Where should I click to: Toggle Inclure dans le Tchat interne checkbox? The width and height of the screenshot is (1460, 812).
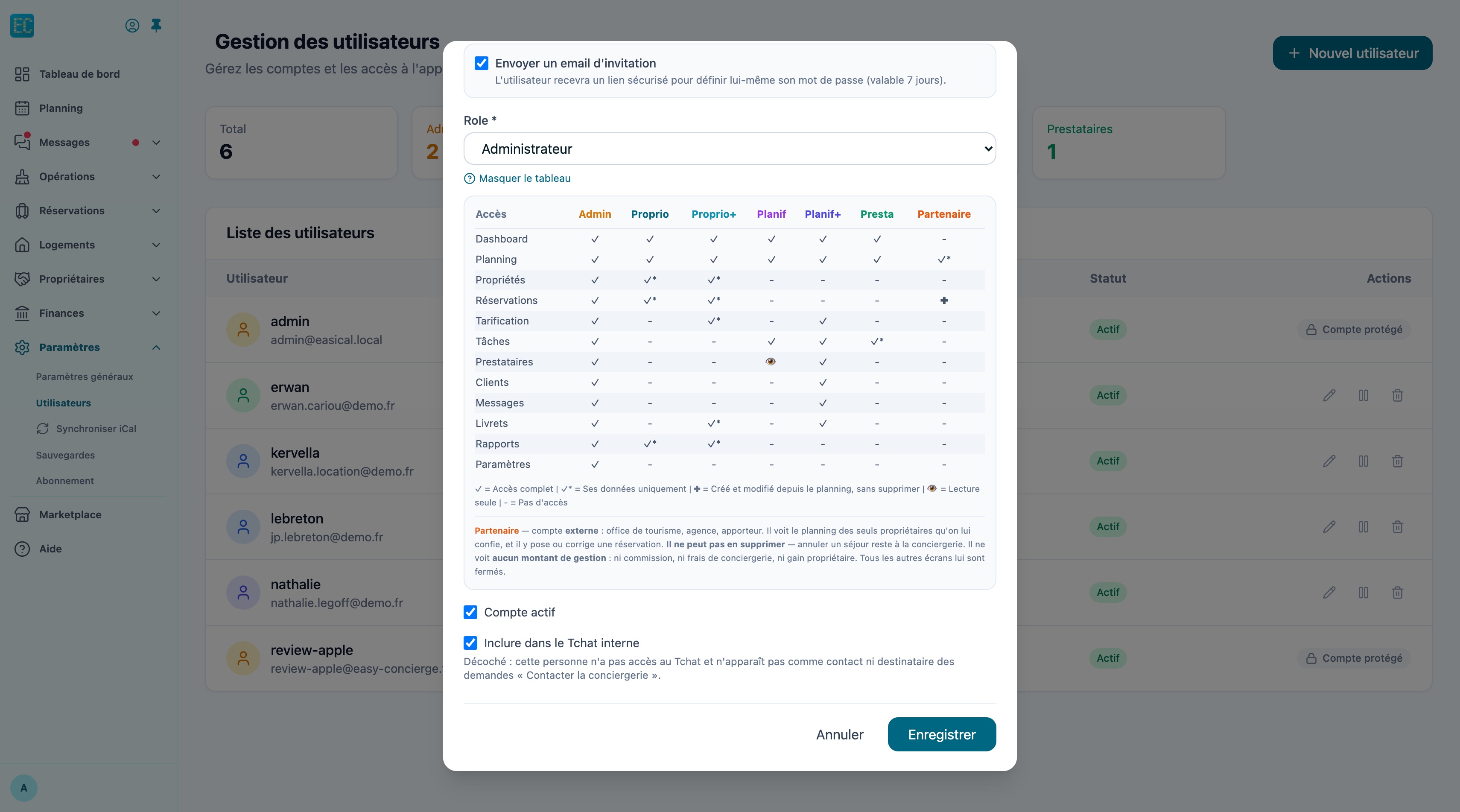(x=470, y=643)
